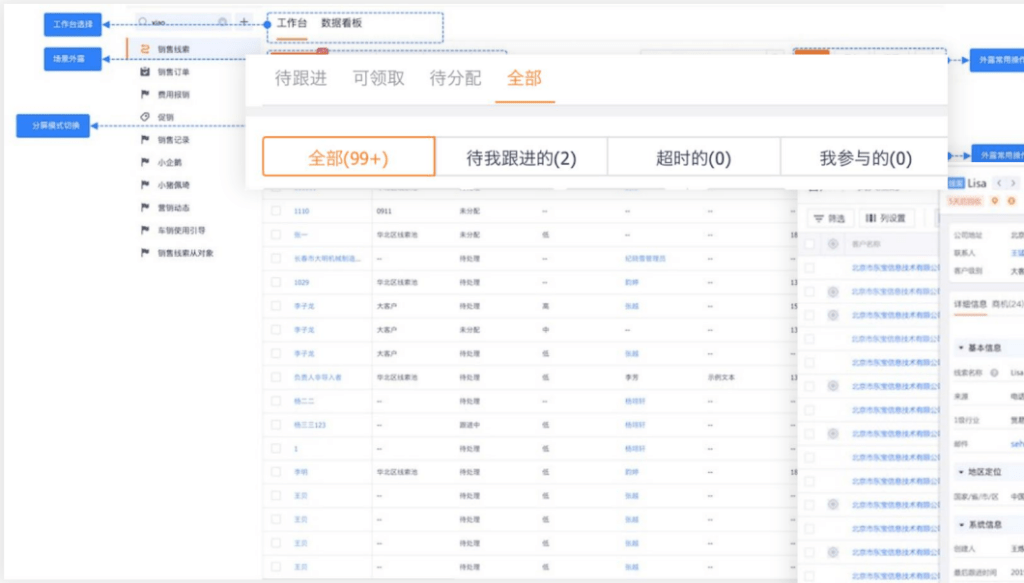Click the previous-record arrow beside Lisa
The image size is (1024, 583).
click(997, 183)
